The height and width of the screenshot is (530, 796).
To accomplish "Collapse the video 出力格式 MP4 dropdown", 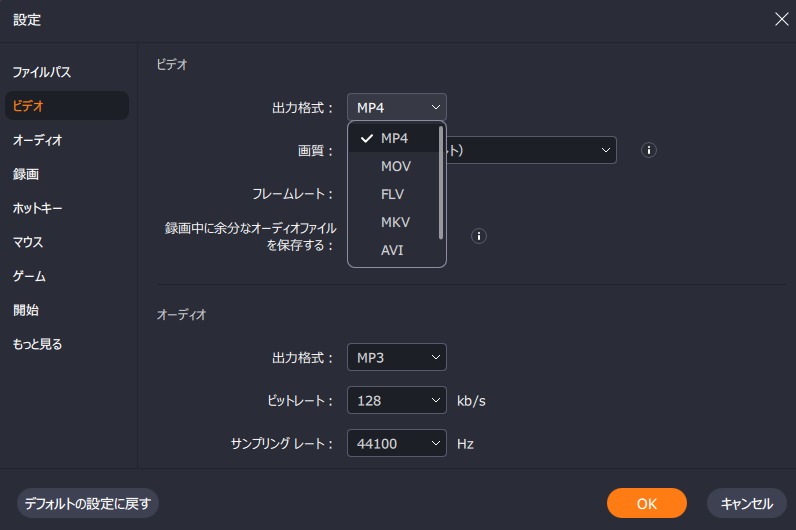I will click(x=396, y=107).
